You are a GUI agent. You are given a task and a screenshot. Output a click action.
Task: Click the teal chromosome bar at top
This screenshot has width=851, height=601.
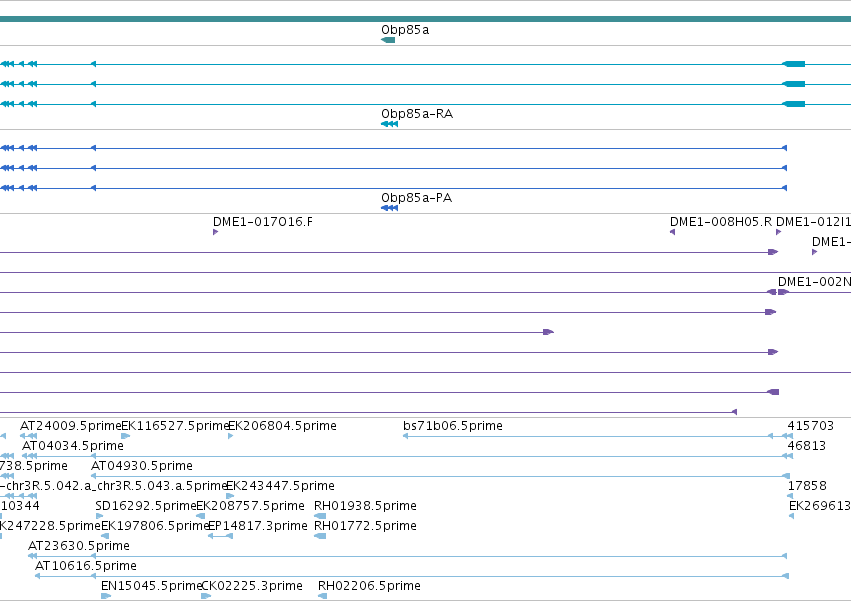point(426,19)
